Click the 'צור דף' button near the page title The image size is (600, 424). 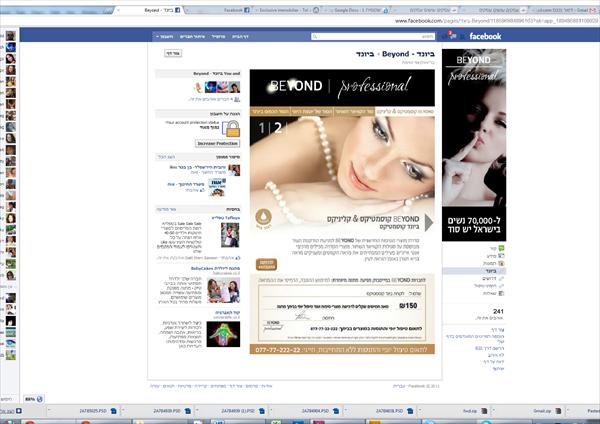[x=173, y=53]
